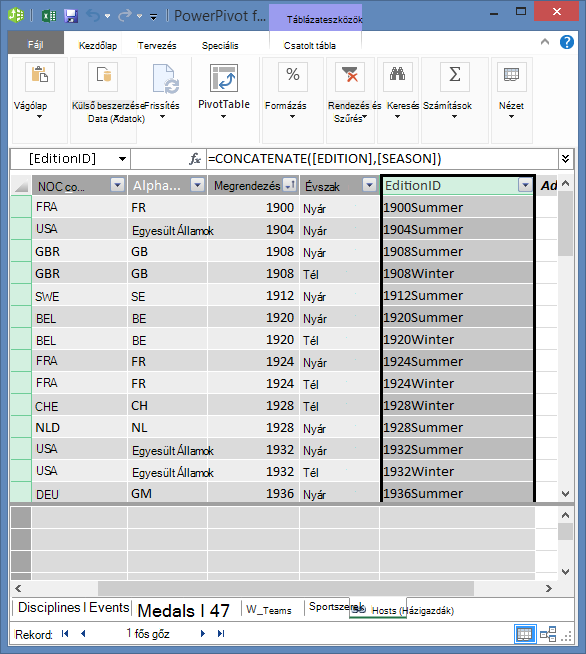The height and width of the screenshot is (654, 586).
Task: Go to next record arrow
Action: [x=203, y=634]
